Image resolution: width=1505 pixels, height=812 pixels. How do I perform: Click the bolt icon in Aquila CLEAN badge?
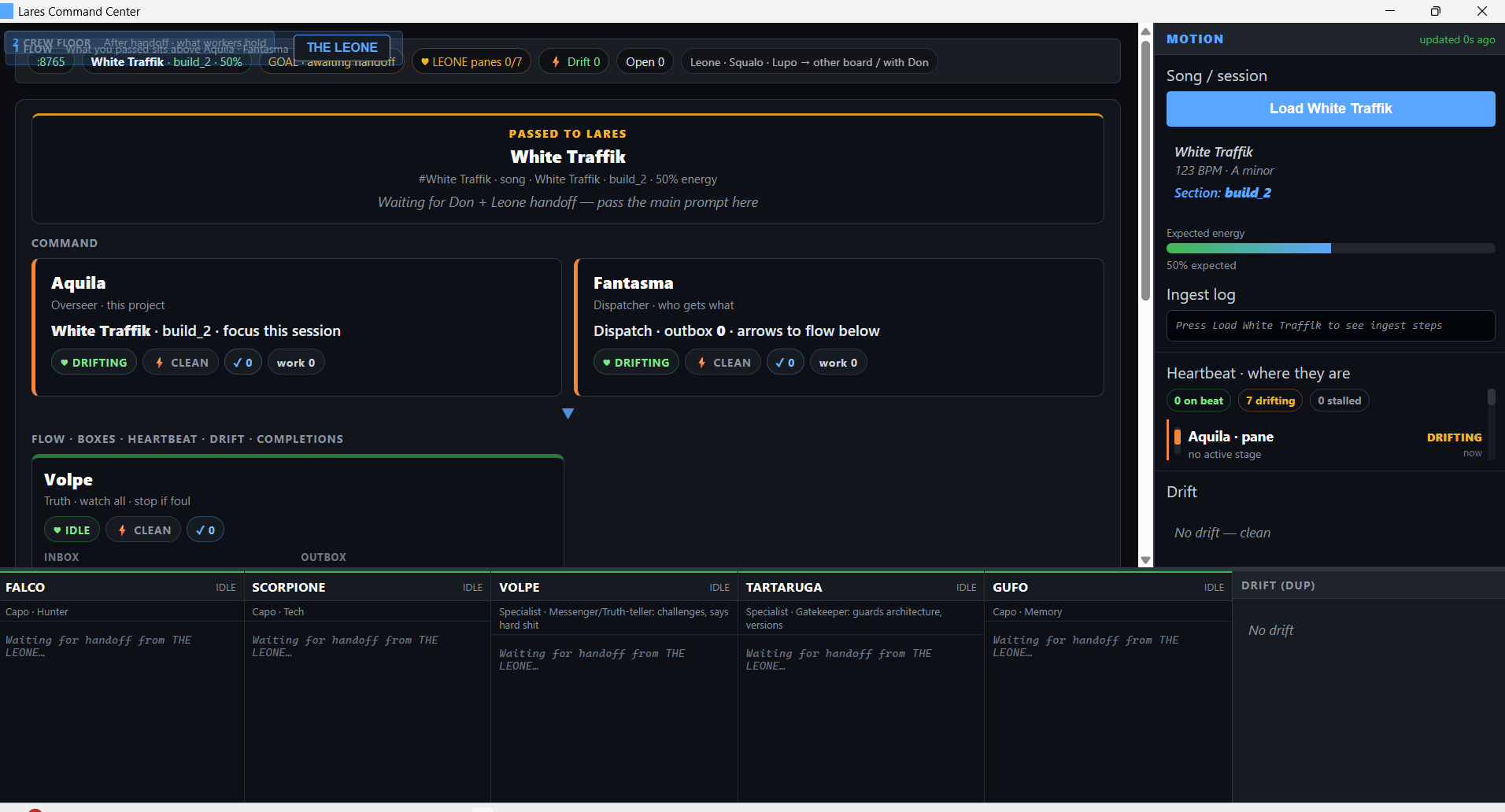point(160,363)
